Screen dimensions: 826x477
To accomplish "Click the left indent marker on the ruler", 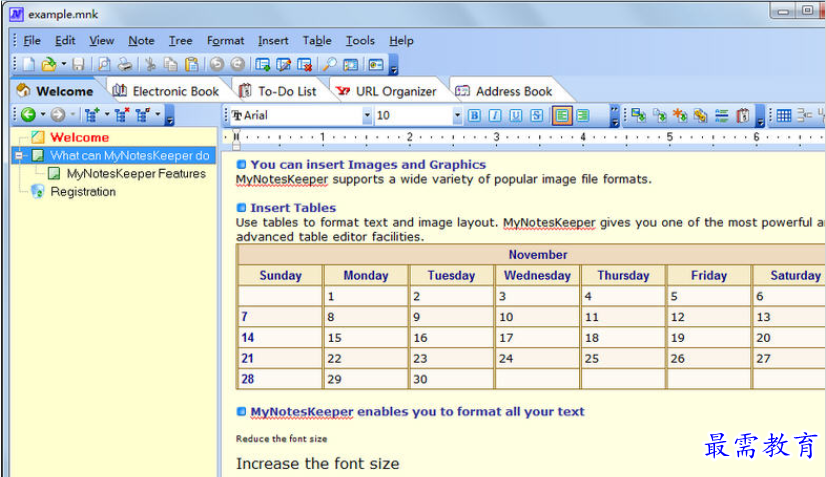I will (236, 138).
